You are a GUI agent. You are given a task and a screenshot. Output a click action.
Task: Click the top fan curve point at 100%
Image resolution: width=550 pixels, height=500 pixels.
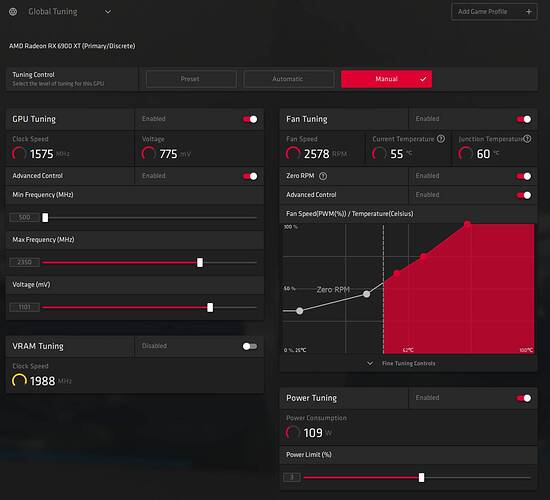pos(467,224)
